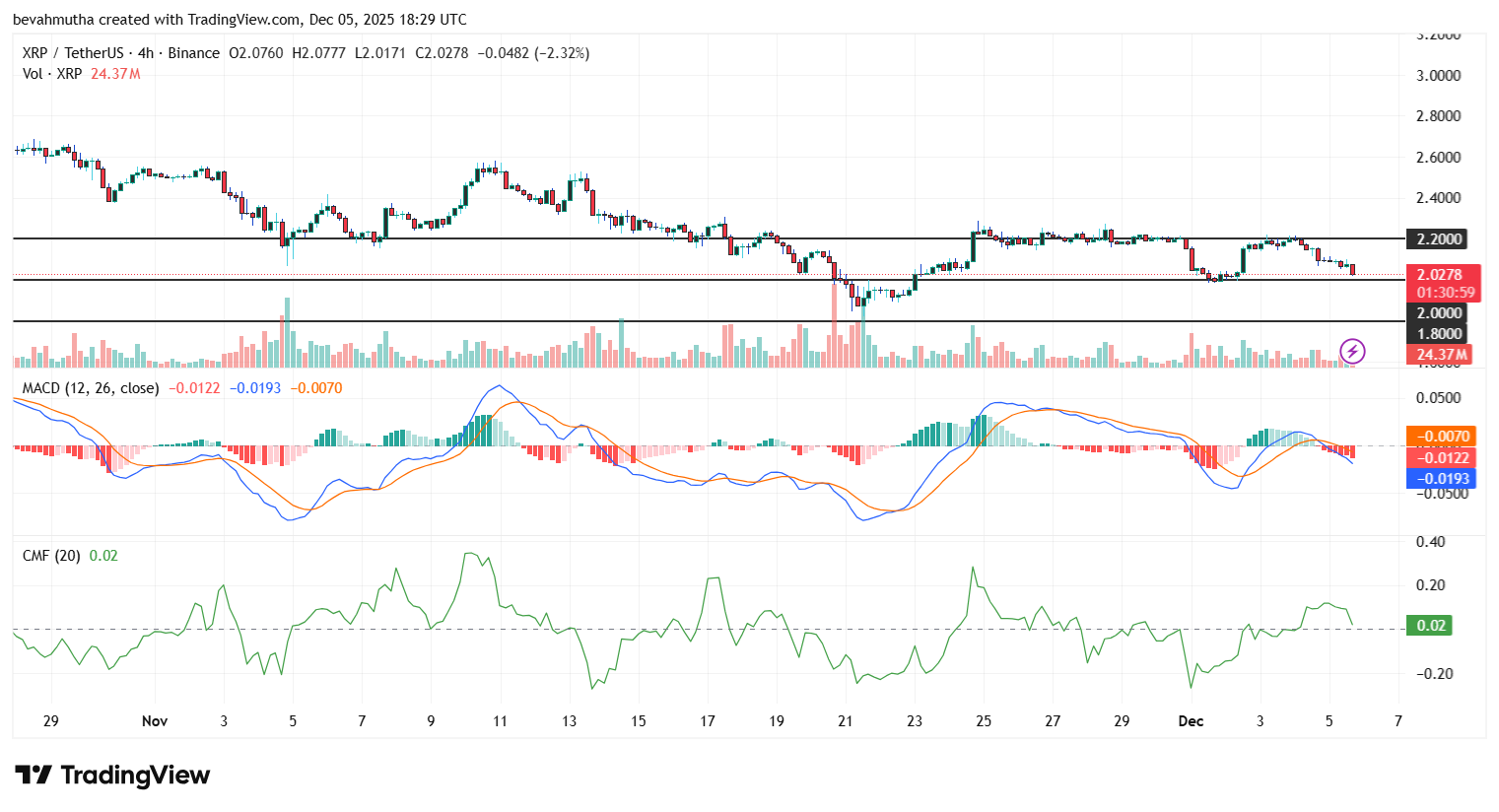Screen dimensions: 1499x812
Task: Click the Nov label on time axis
Action: pos(155,721)
